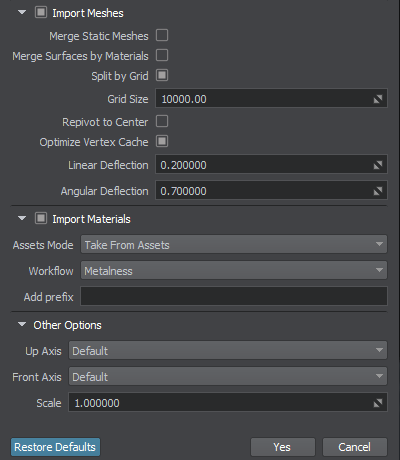Click the Restore Defaults button

[55, 447]
